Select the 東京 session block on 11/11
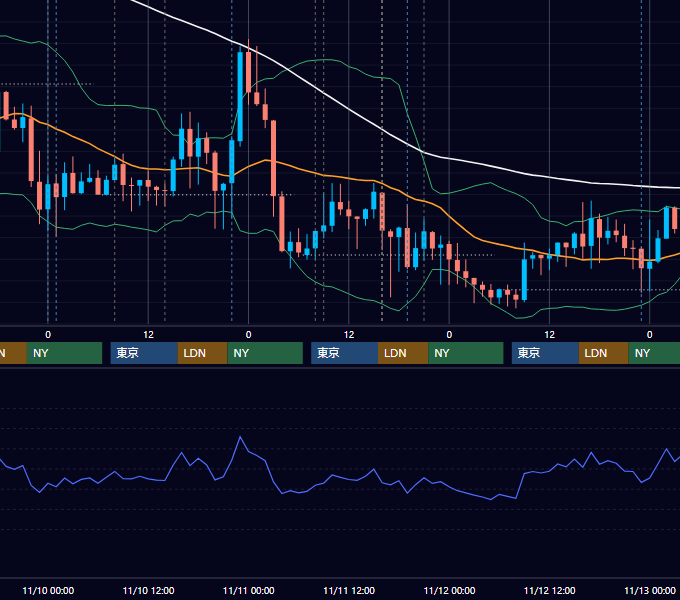The image size is (680, 600). coord(344,353)
